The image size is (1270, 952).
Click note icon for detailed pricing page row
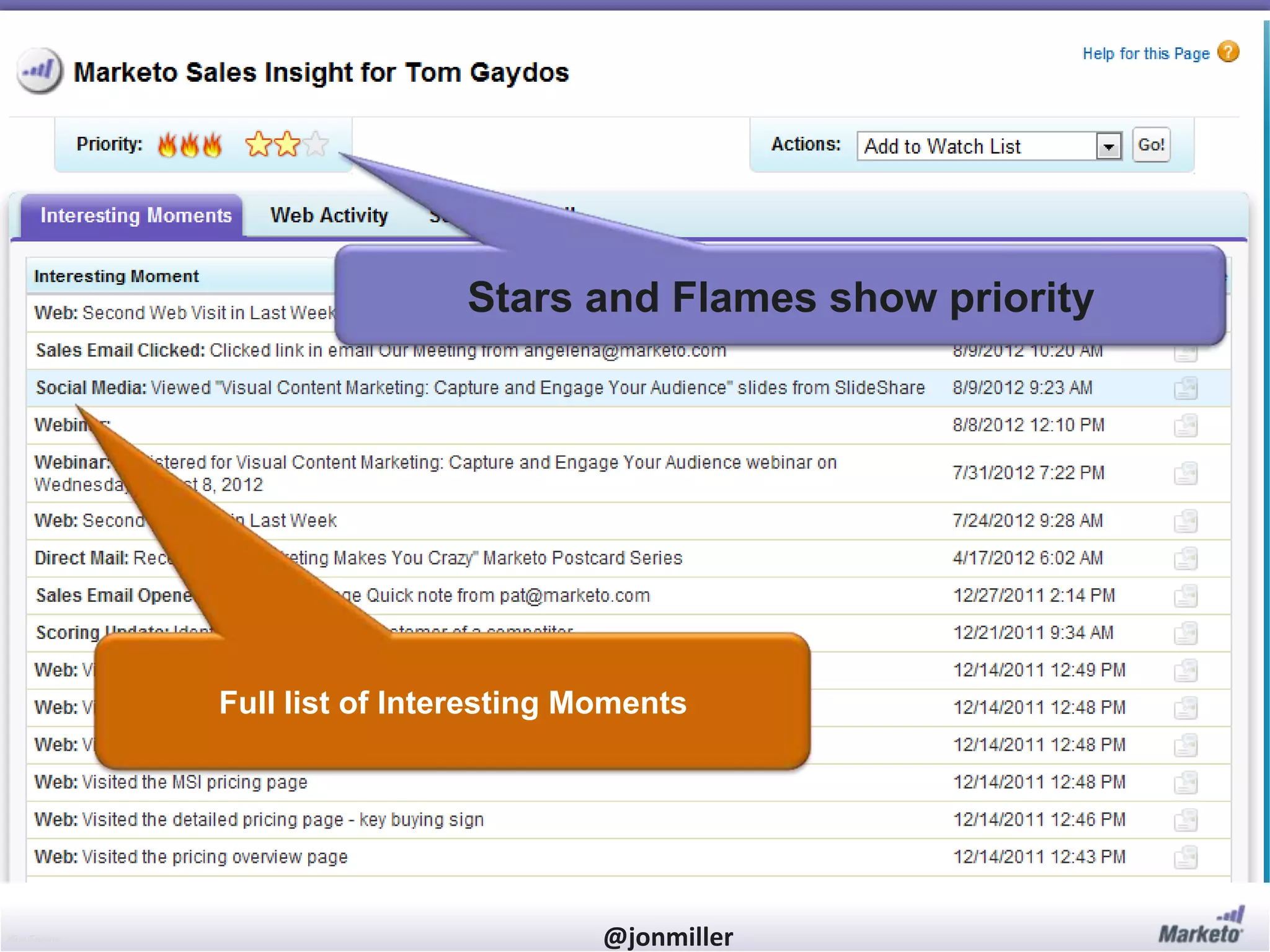click(x=1186, y=820)
